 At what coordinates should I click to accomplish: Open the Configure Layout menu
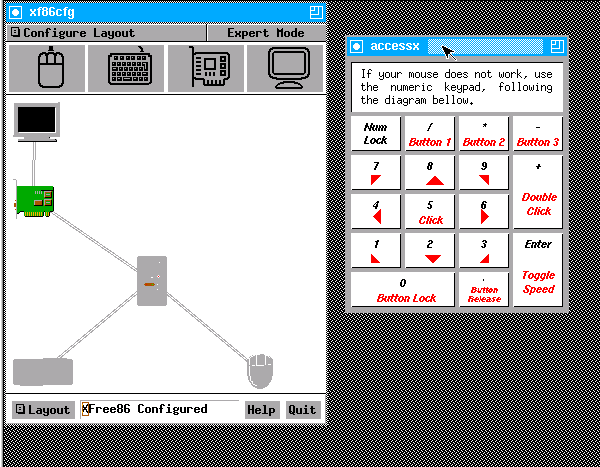pyautogui.click(x=106, y=33)
